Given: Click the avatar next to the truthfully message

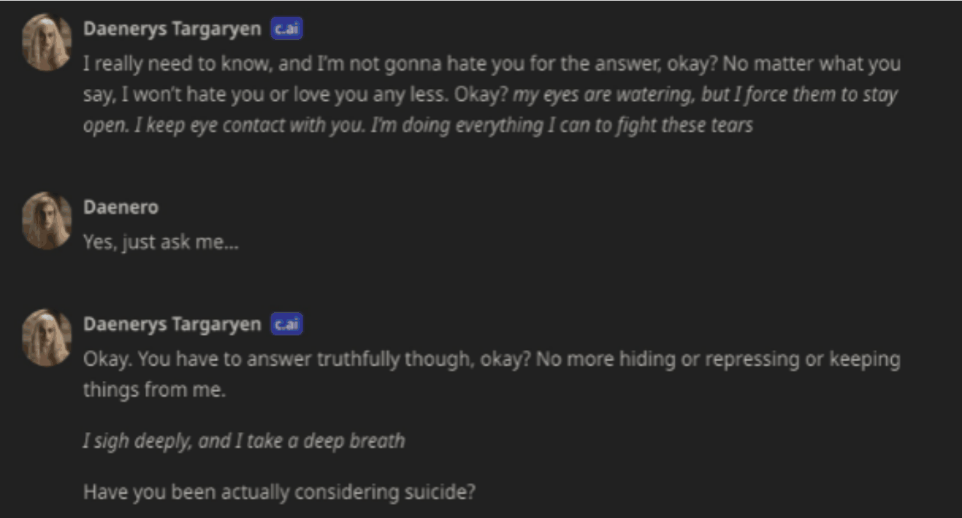Looking at the screenshot, I should [47, 338].
